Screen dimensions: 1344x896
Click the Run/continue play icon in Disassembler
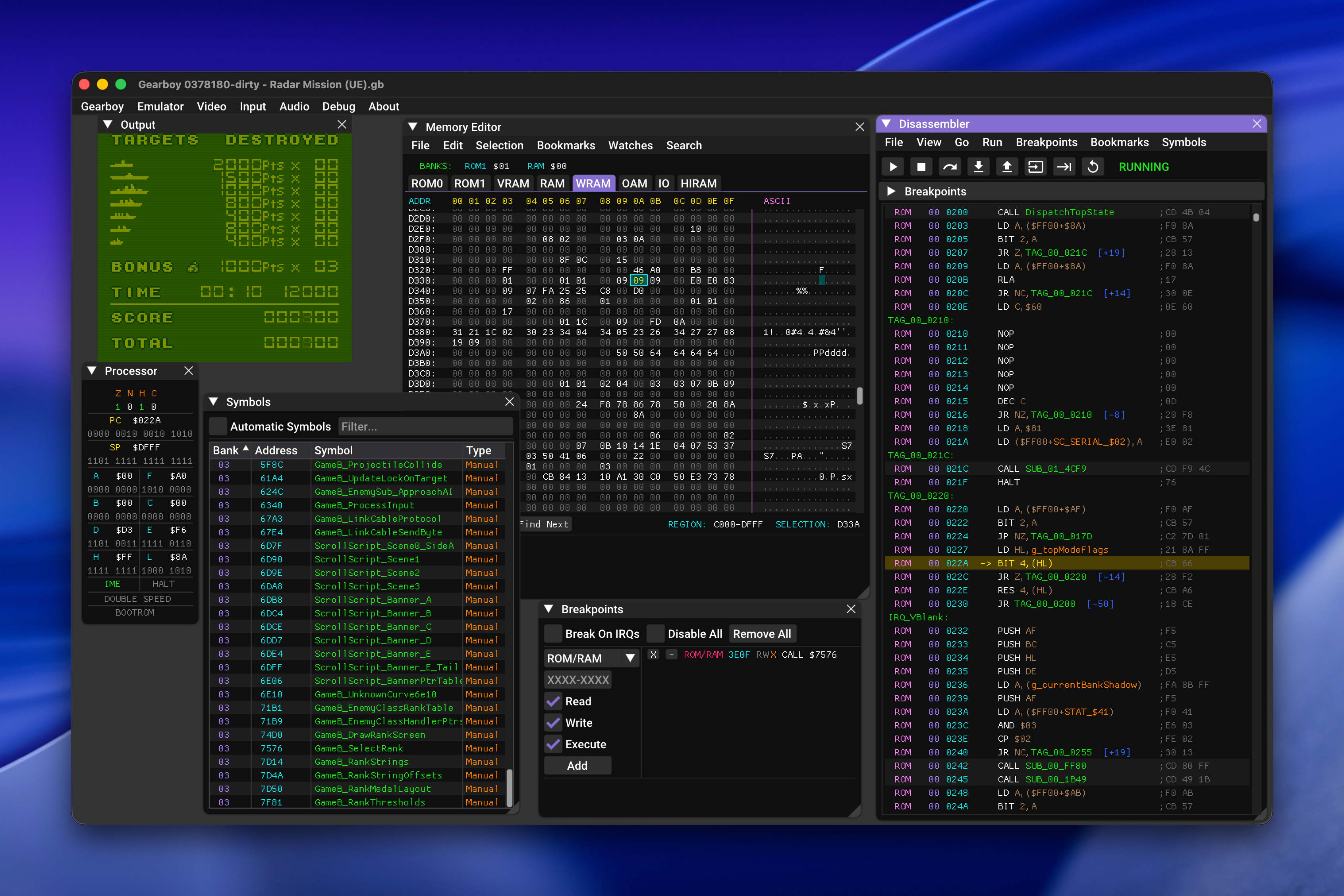893,166
